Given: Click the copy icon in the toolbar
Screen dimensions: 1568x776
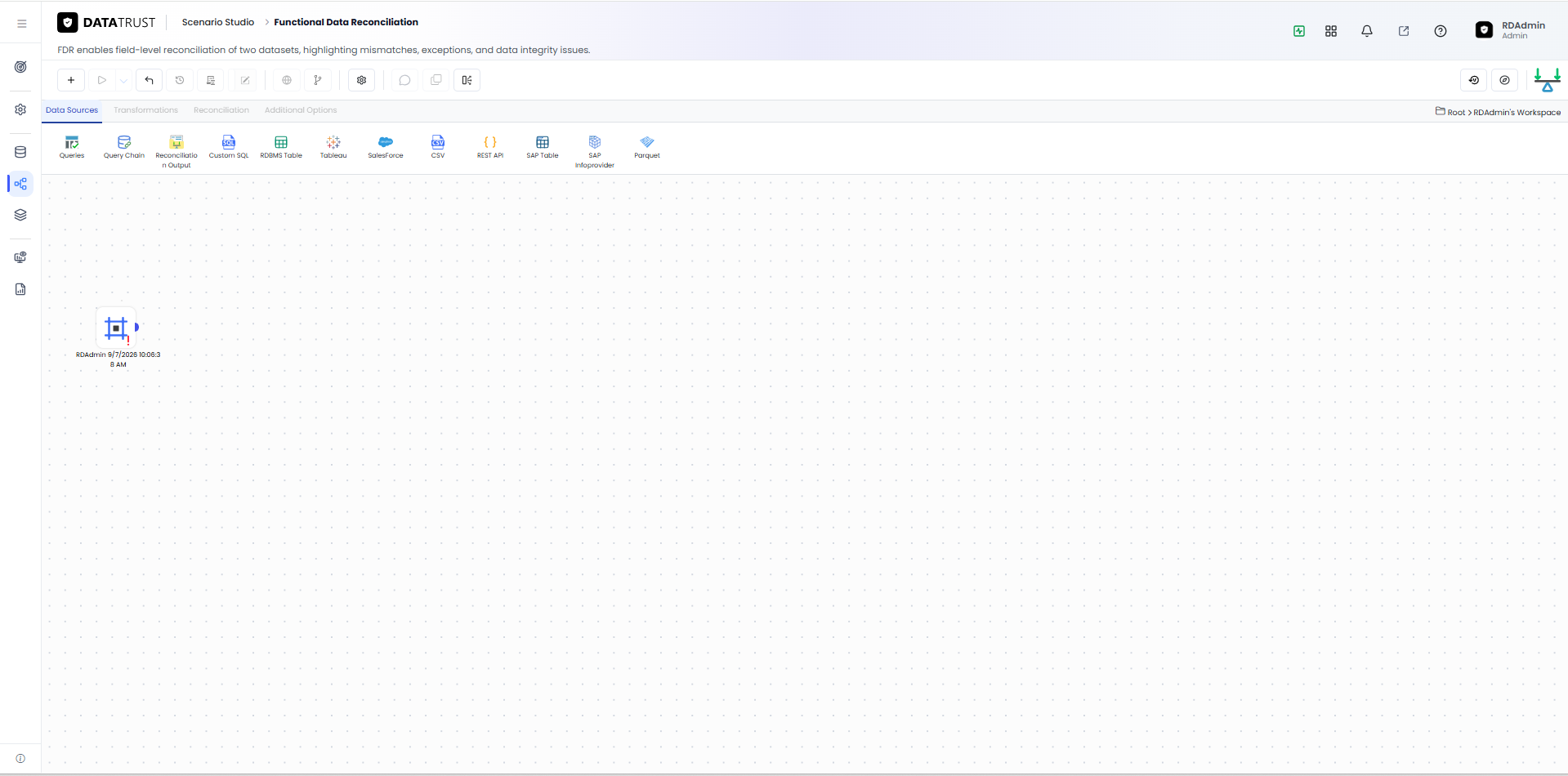Looking at the screenshot, I should (x=436, y=80).
